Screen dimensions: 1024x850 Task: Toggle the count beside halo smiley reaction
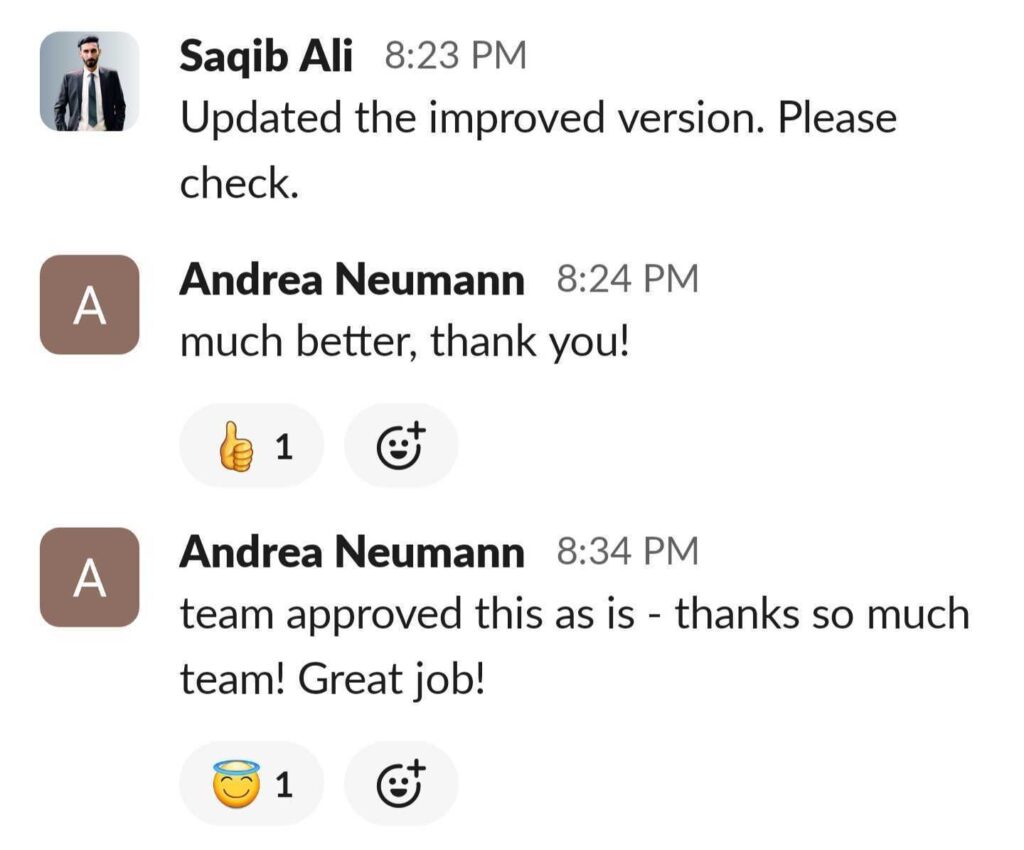click(x=284, y=784)
